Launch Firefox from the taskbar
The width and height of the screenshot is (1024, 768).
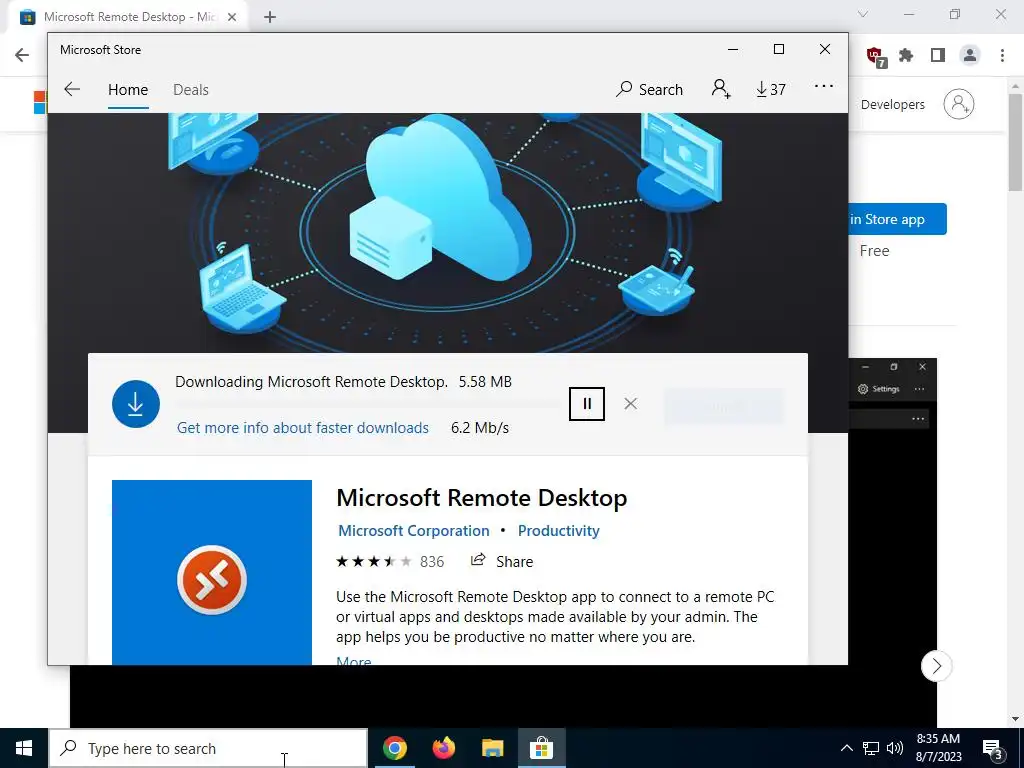pos(443,748)
